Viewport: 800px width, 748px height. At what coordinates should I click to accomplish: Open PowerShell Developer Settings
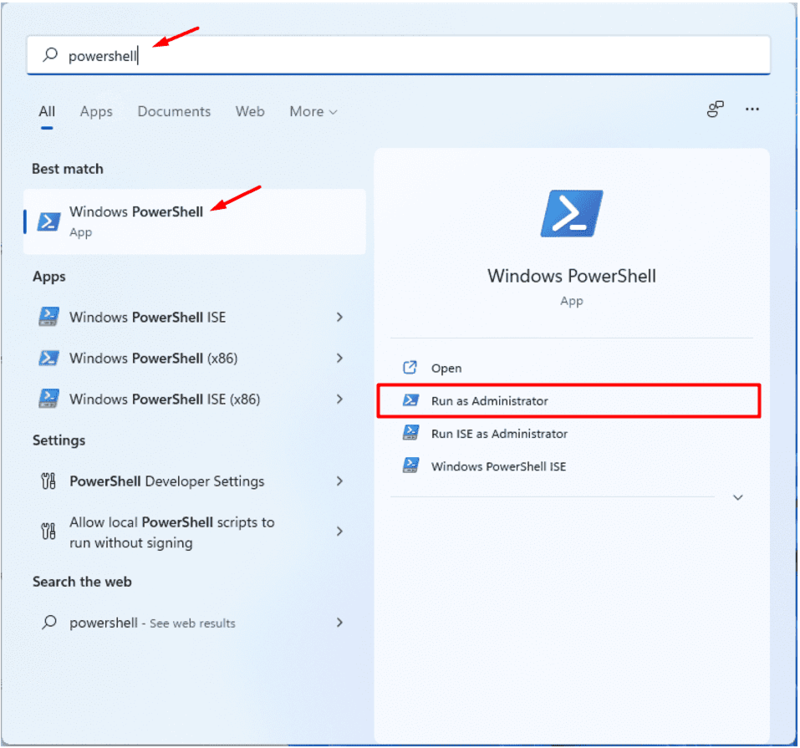click(194, 481)
